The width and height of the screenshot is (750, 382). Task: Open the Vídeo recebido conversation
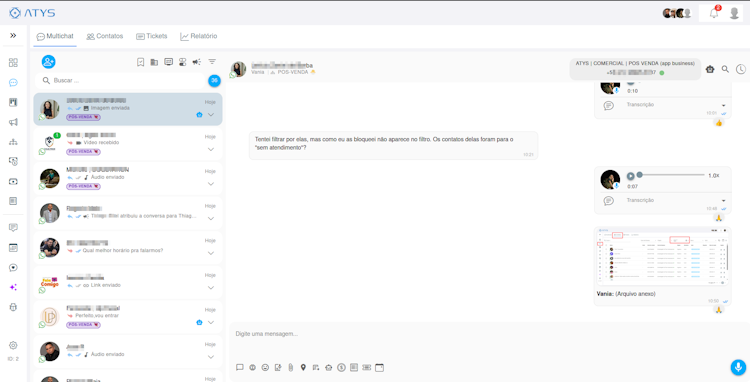coord(128,144)
